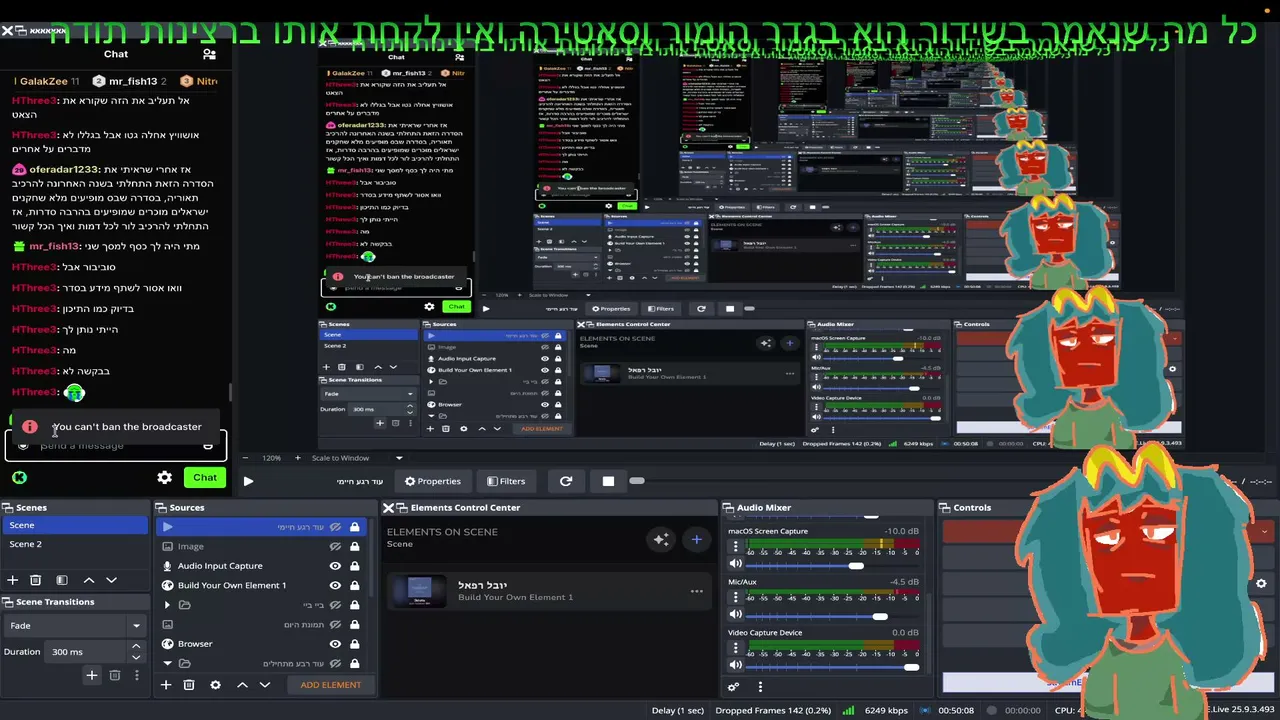This screenshot has height=720, width=1280.
Task: Add a new scene with plus icon
Action: (x=13, y=580)
